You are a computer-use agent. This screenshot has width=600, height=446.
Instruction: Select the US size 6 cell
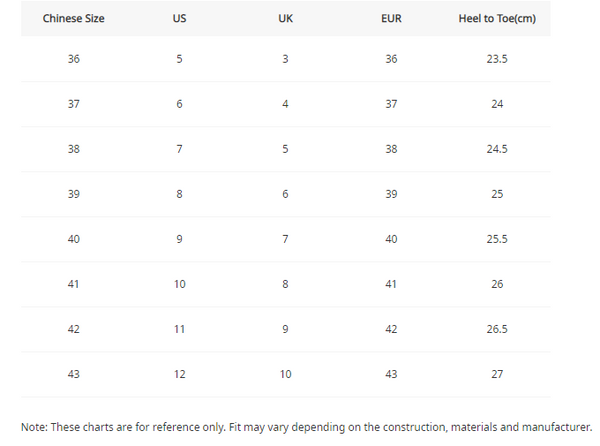(x=179, y=104)
